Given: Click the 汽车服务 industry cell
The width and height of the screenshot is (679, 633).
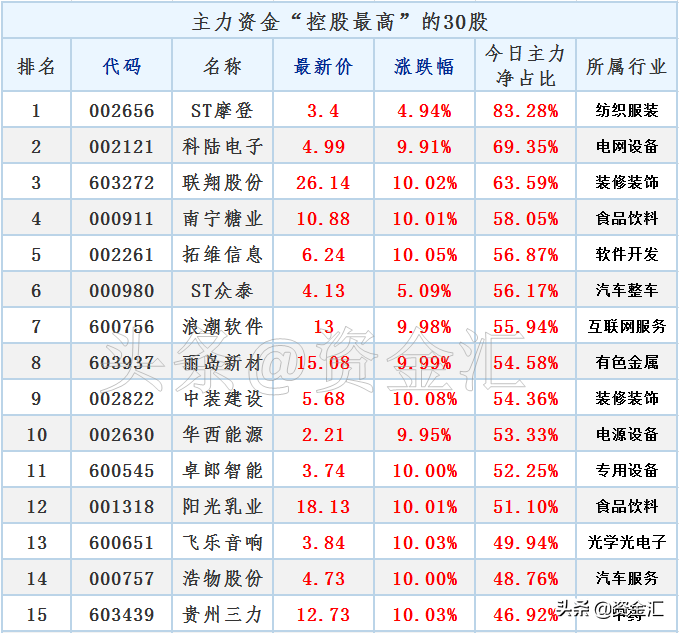Looking at the screenshot, I should 627,578.
